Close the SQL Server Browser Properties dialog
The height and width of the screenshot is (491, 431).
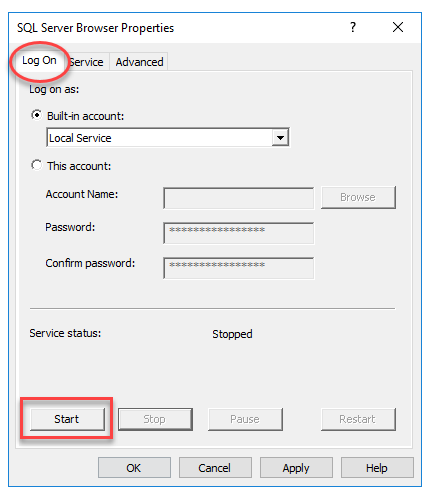[398, 27]
